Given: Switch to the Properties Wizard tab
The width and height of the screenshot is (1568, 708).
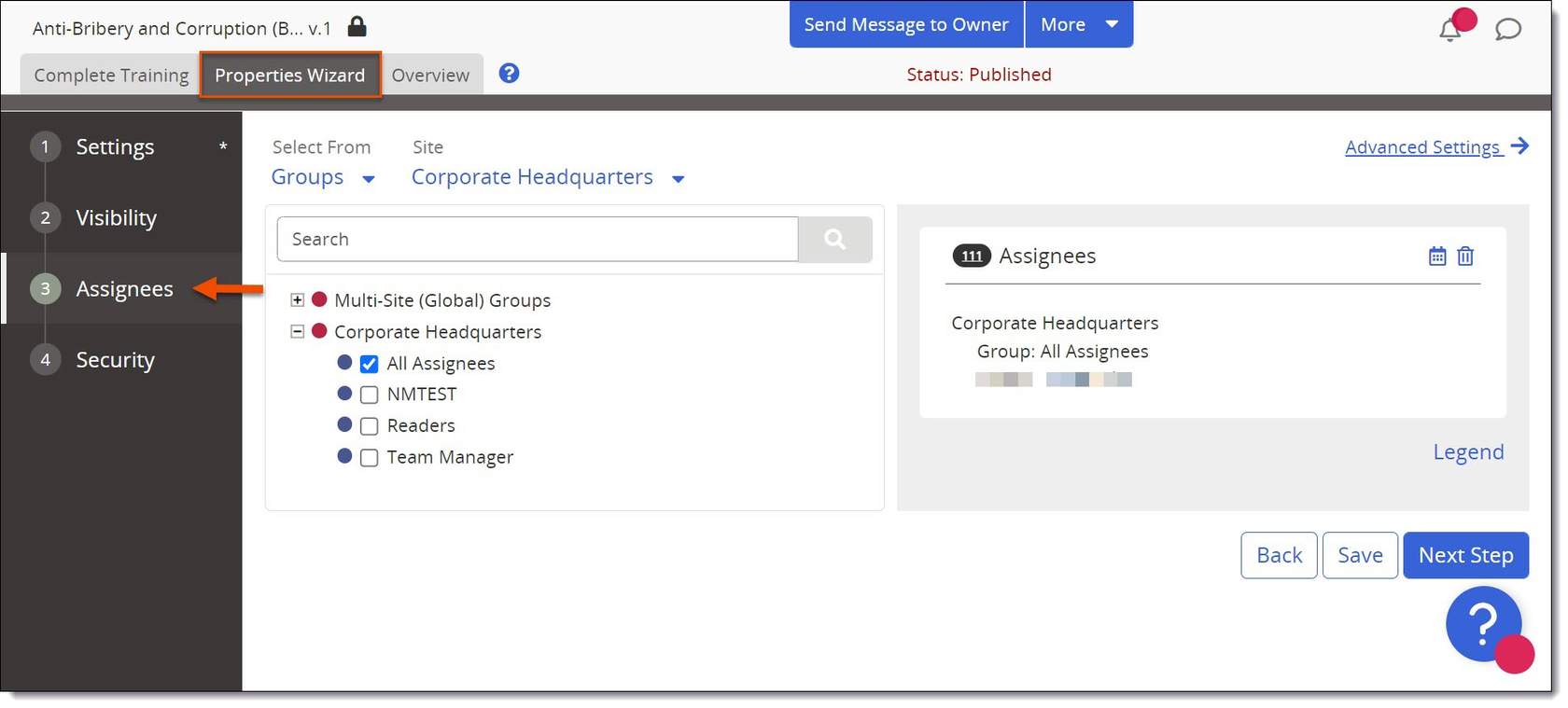Looking at the screenshot, I should (290, 75).
